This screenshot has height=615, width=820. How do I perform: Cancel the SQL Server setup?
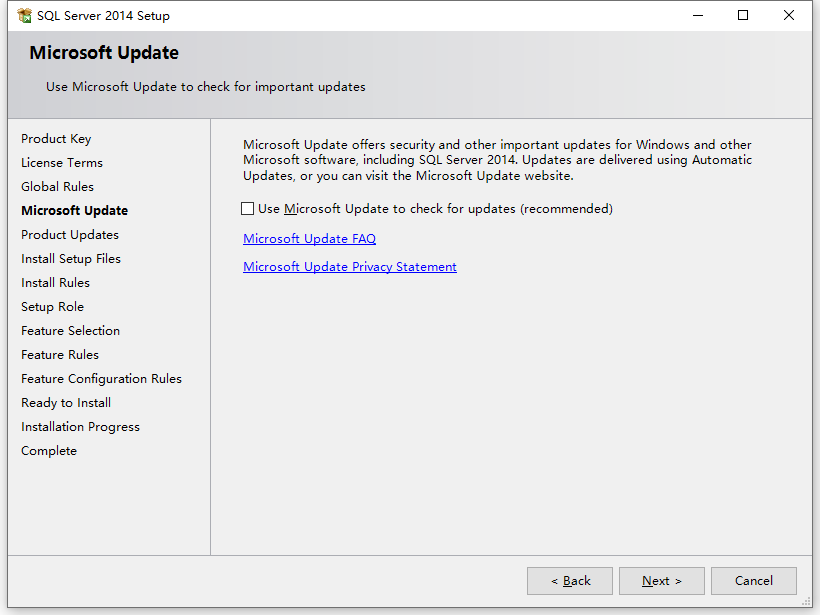[754, 581]
